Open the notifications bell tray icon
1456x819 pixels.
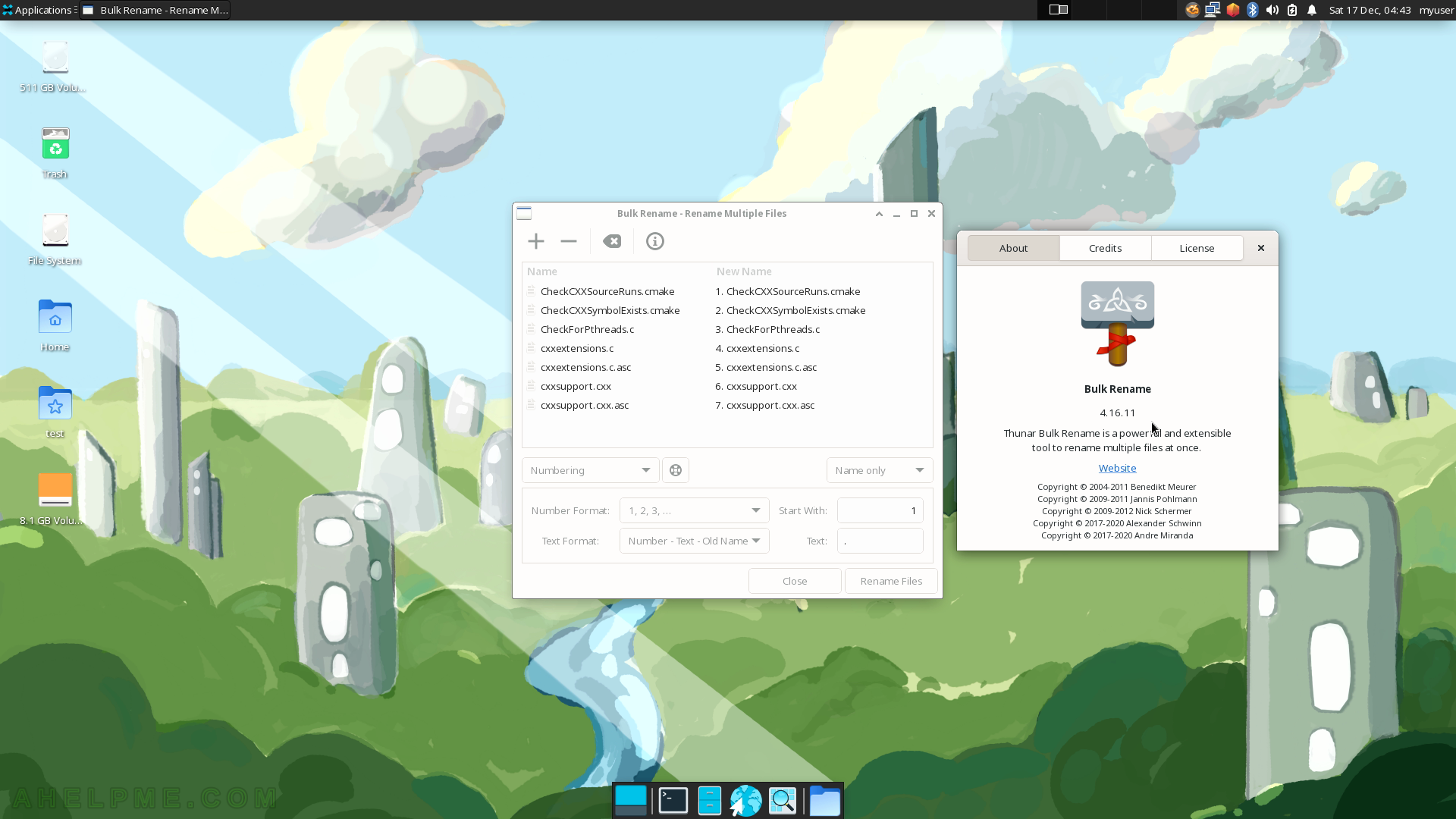1312,10
